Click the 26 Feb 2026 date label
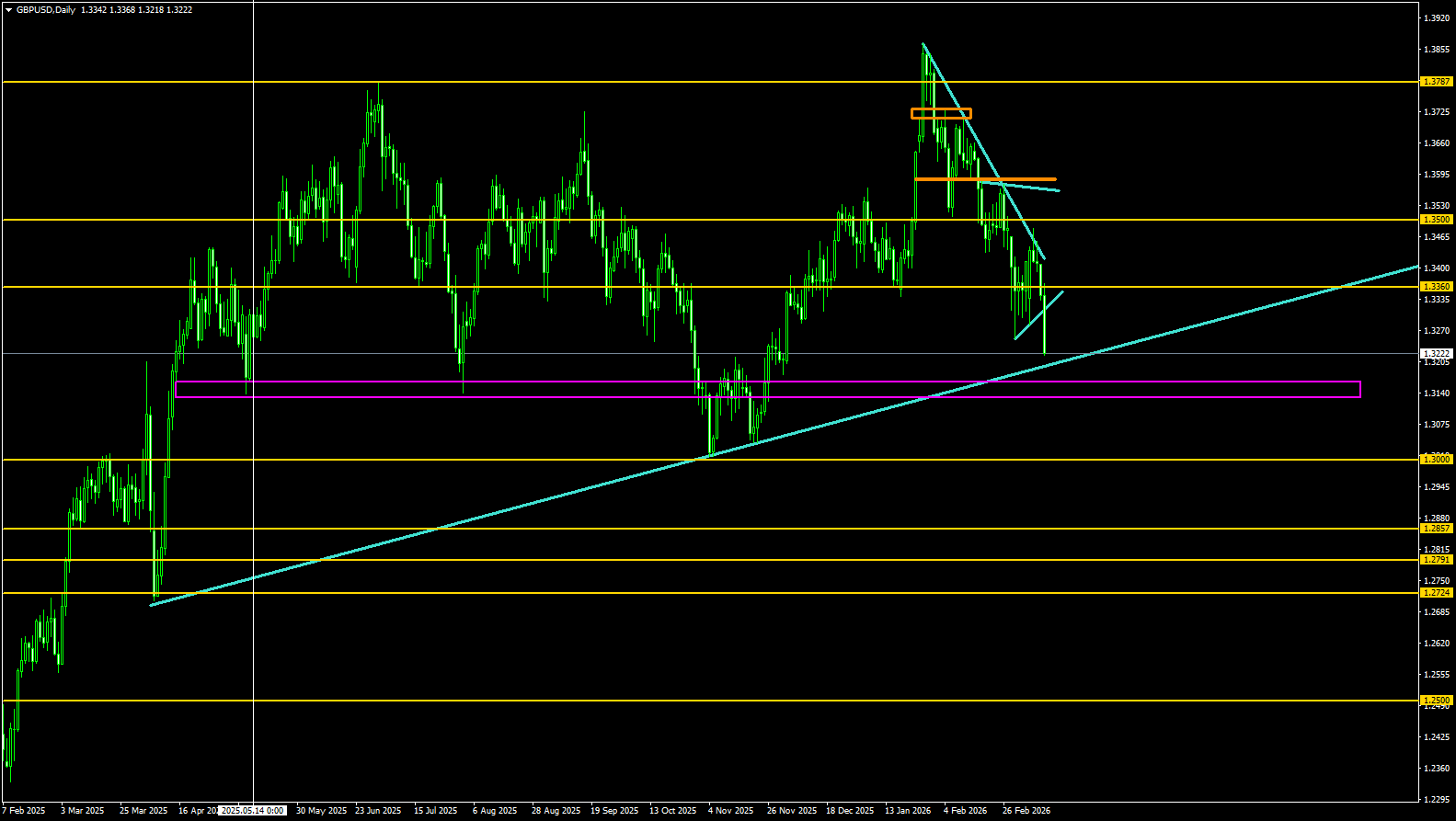Image resolution: width=1456 pixels, height=821 pixels. (x=1026, y=811)
